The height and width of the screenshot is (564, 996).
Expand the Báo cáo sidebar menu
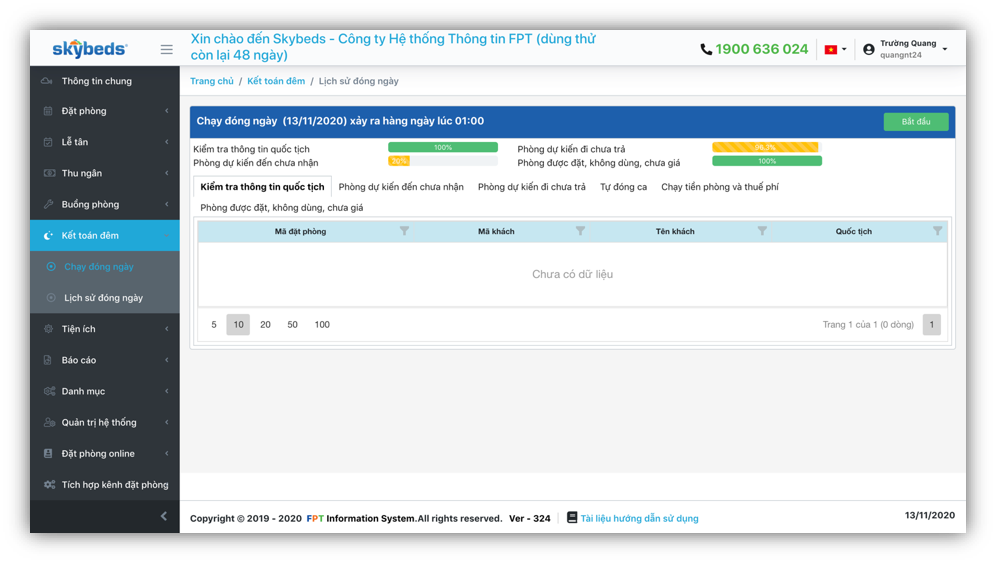[104, 360]
